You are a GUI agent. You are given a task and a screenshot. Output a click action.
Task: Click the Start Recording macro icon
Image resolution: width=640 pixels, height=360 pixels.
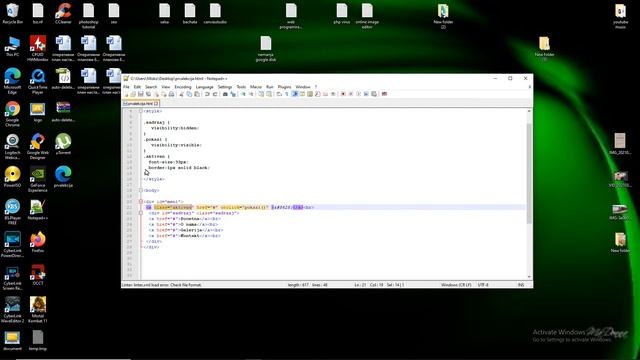343,94
